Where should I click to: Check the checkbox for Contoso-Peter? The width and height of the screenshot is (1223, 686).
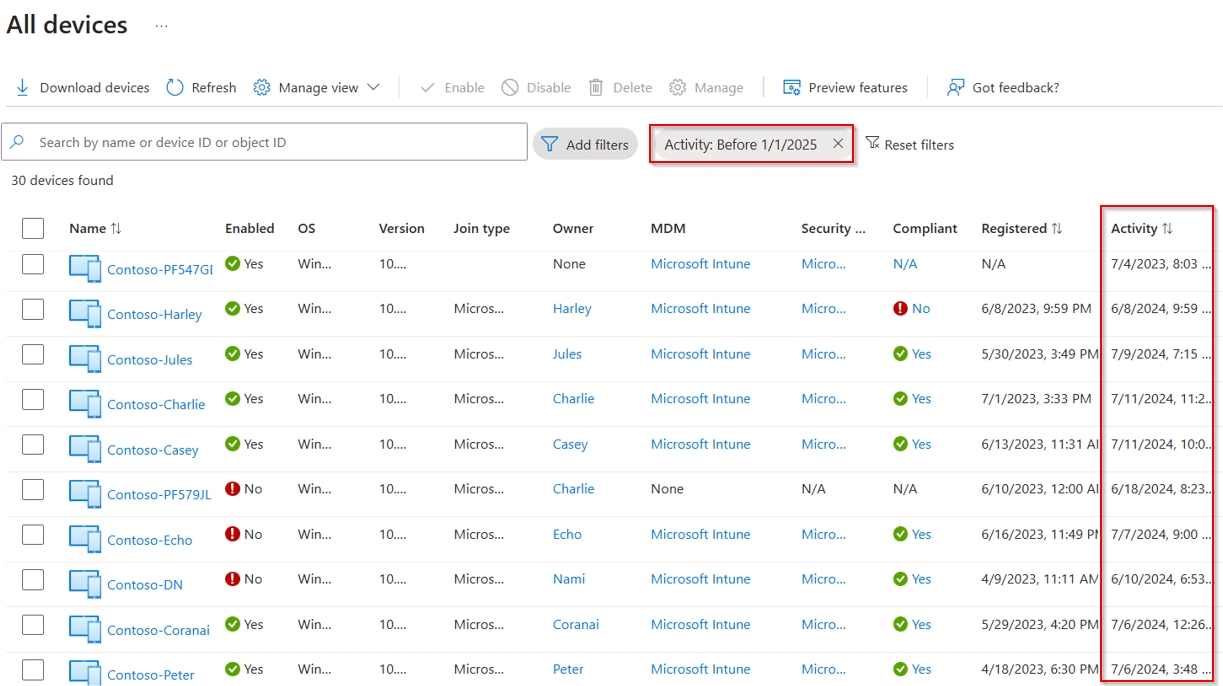click(33, 669)
